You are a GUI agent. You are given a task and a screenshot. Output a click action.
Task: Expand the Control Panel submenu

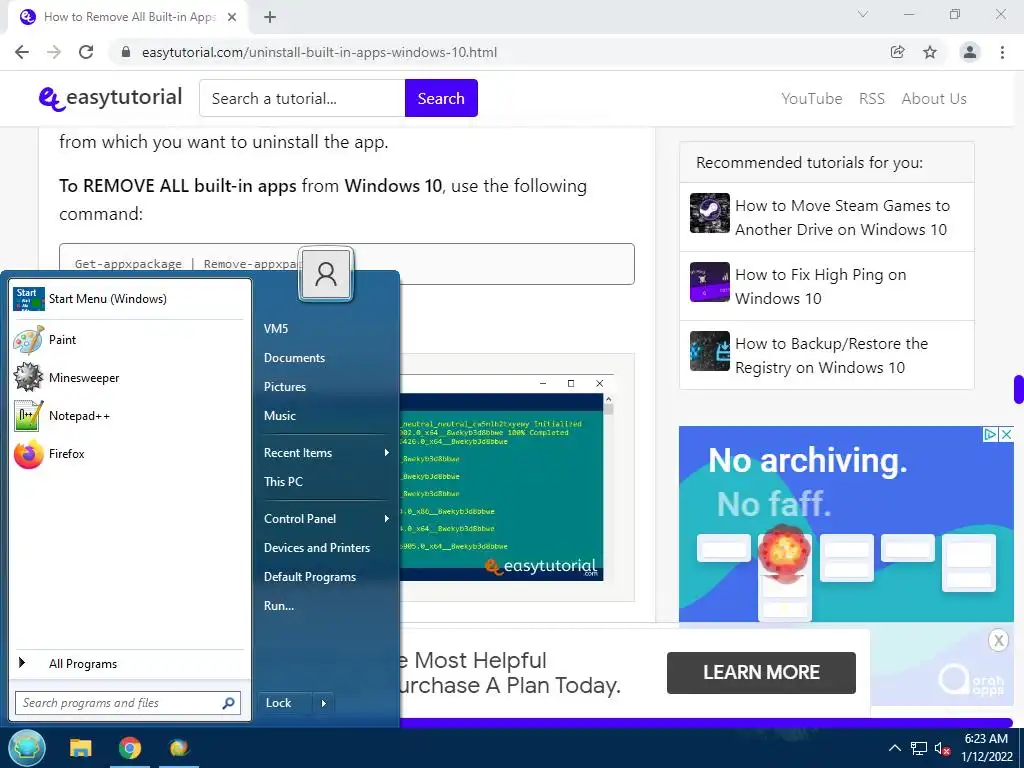(326, 519)
